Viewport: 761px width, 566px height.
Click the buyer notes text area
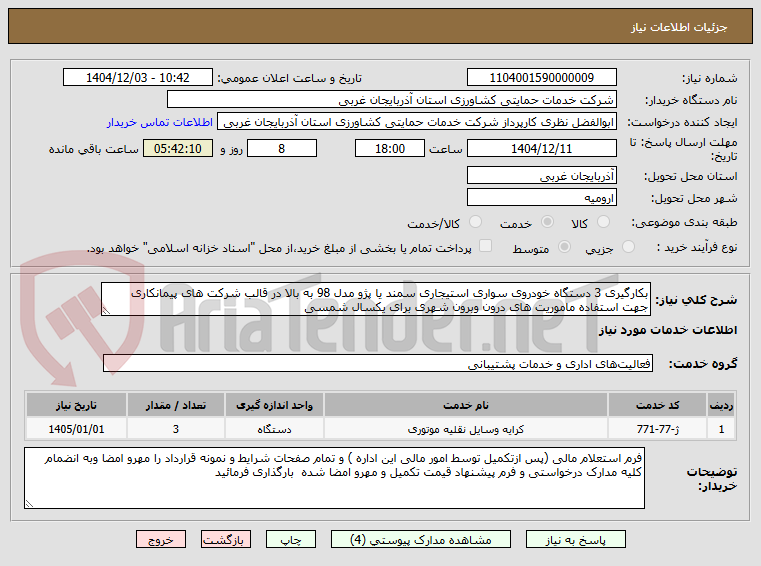334,478
